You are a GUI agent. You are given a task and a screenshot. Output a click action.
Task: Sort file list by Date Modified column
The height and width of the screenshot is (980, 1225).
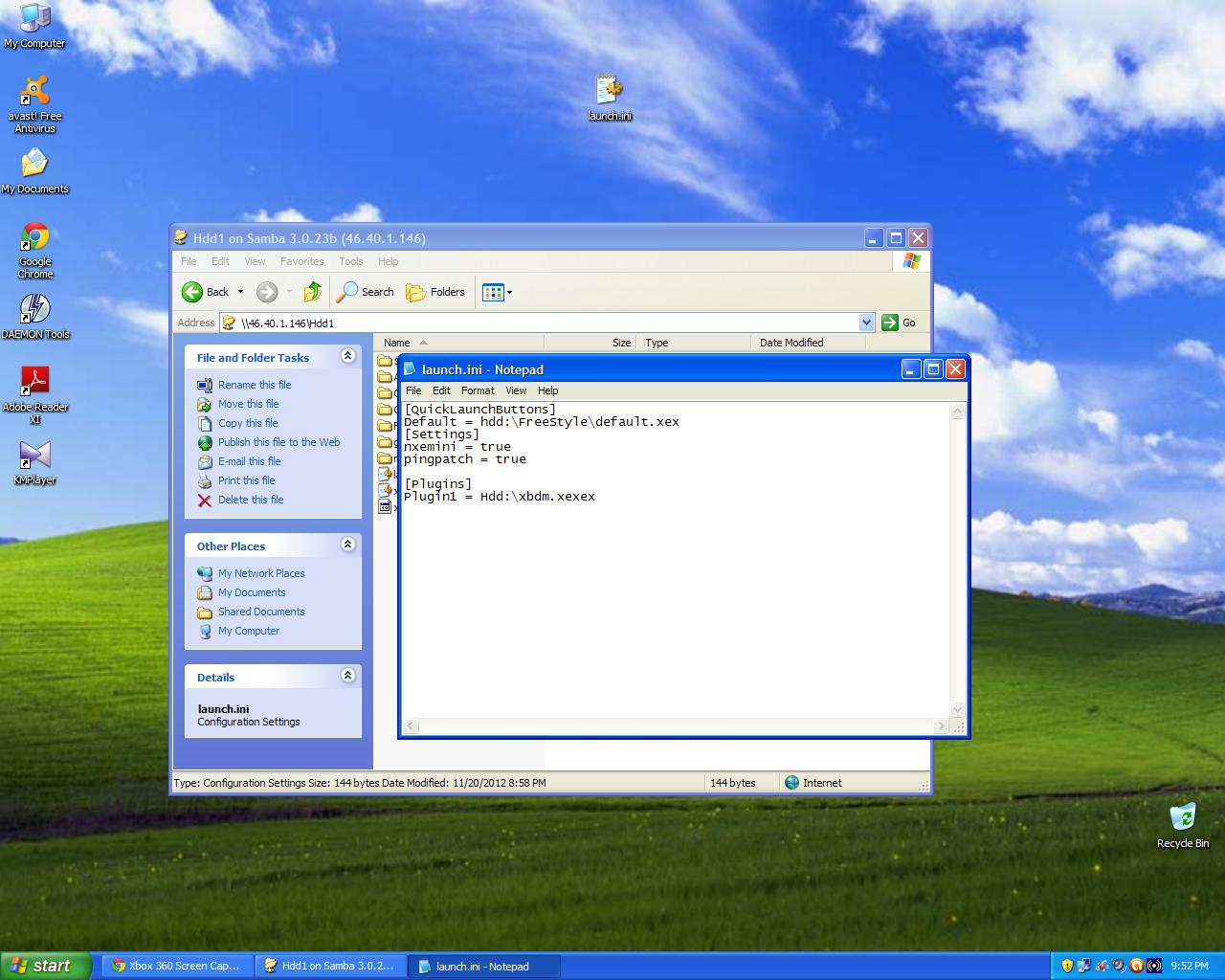[809, 343]
